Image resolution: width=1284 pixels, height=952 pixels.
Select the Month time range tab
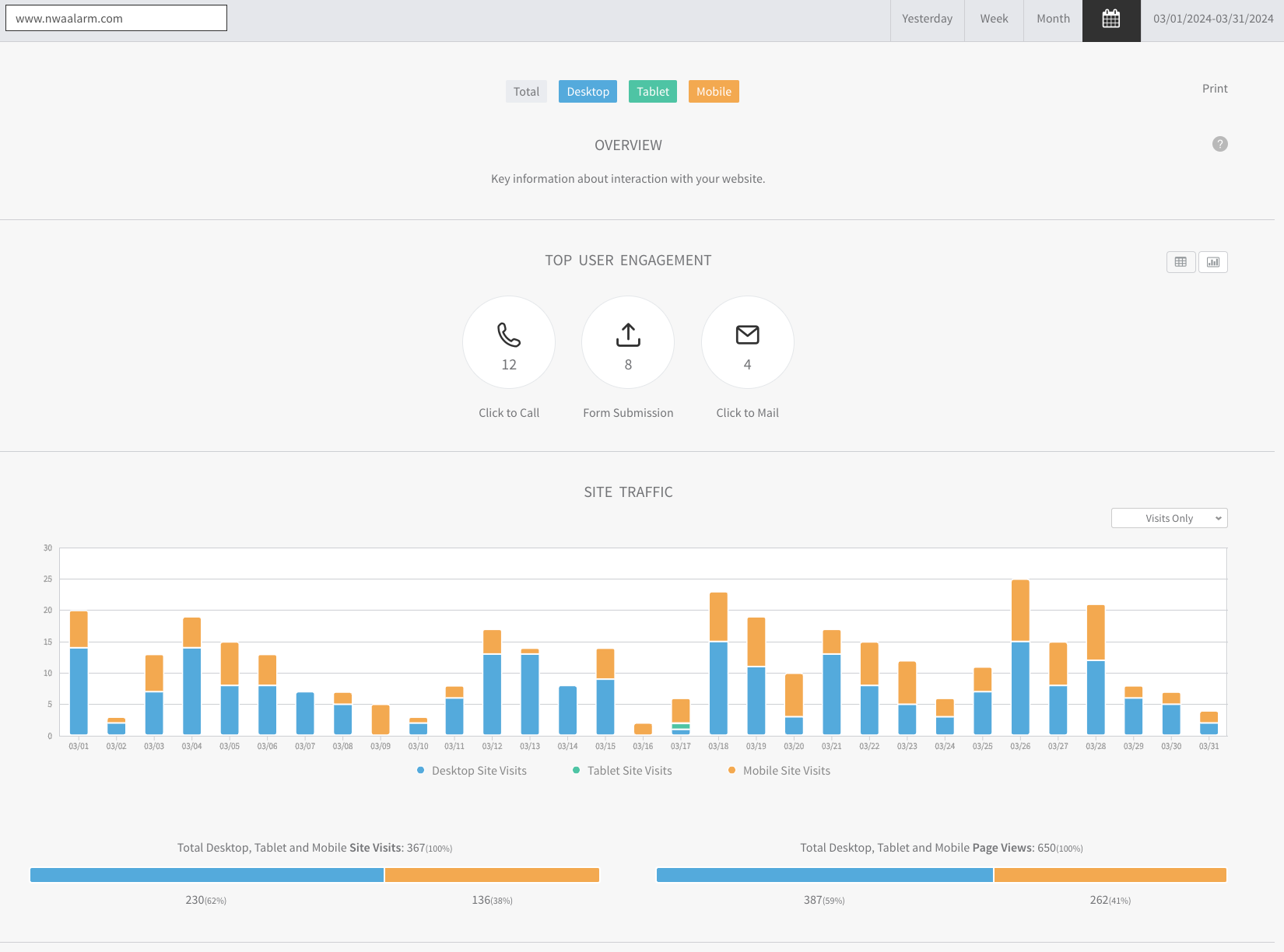pos(1053,19)
